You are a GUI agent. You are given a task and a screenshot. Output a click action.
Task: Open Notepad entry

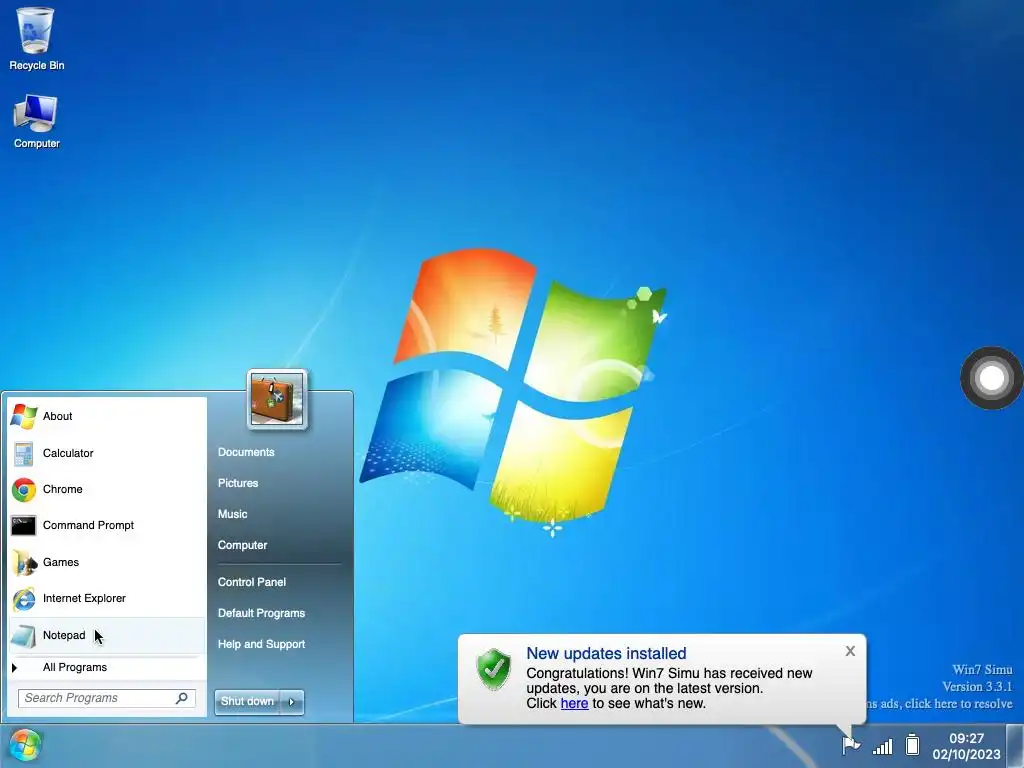pyautogui.click(x=107, y=635)
